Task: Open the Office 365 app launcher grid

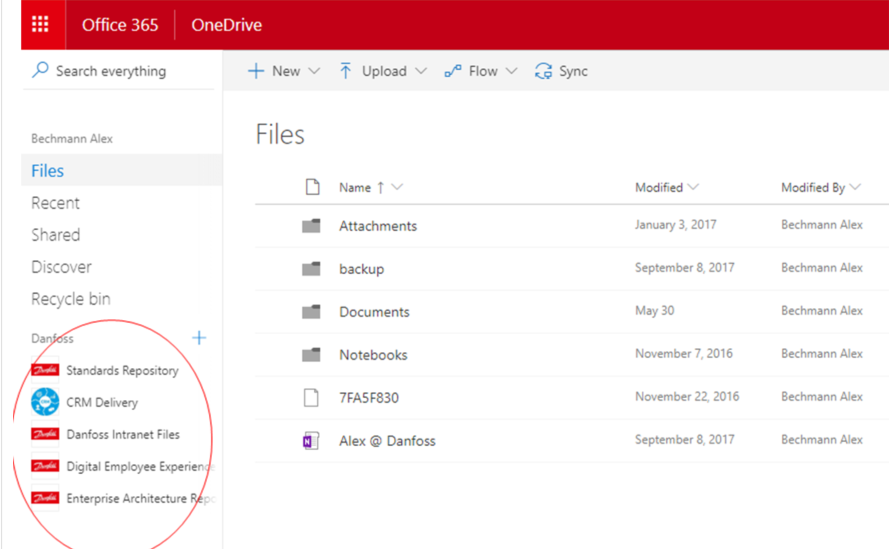Action: point(40,24)
